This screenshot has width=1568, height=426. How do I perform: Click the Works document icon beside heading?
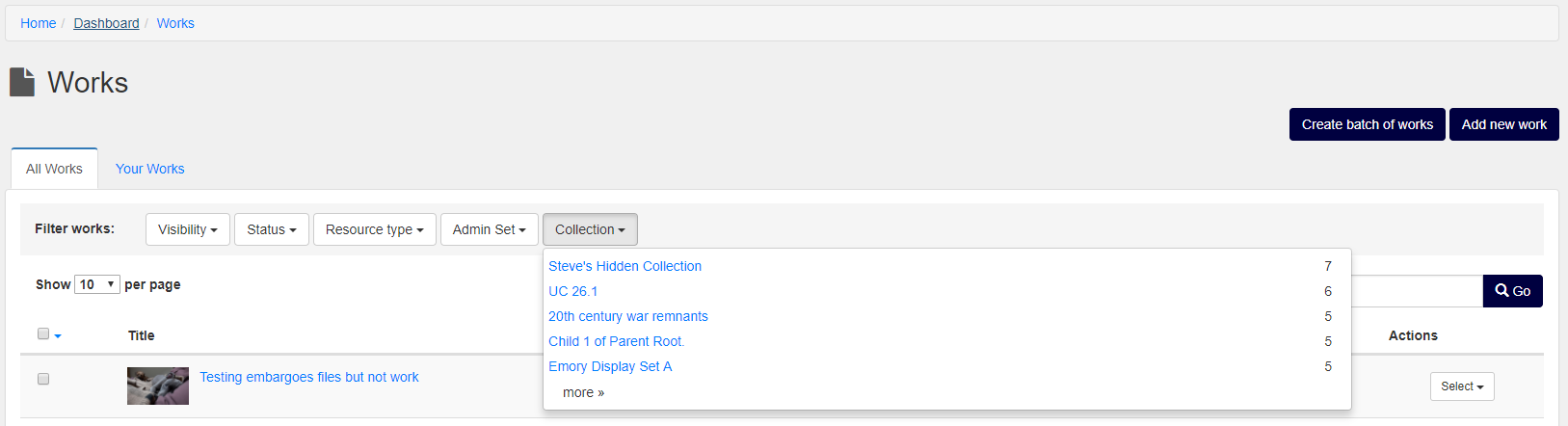pyautogui.click(x=22, y=82)
